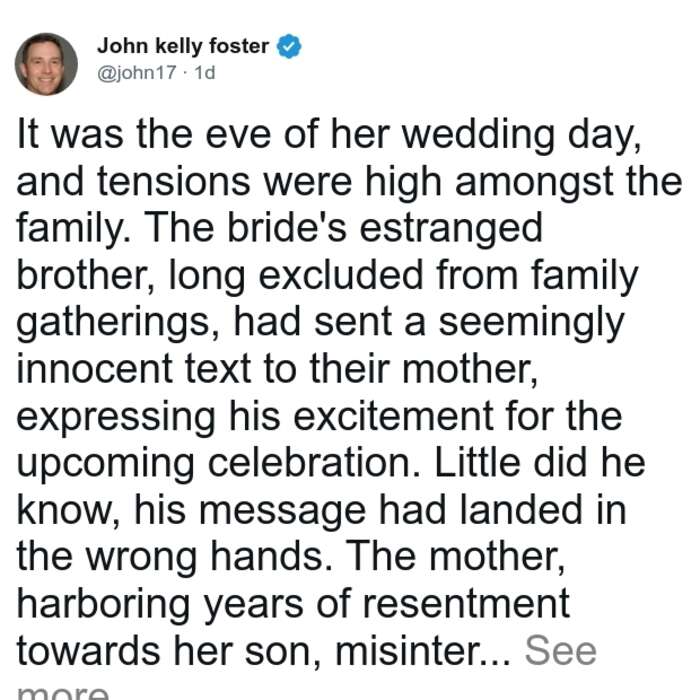This screenshot has width=700, height=700.
Task: Visit the @john17 handle
Action: pos(137,72)
